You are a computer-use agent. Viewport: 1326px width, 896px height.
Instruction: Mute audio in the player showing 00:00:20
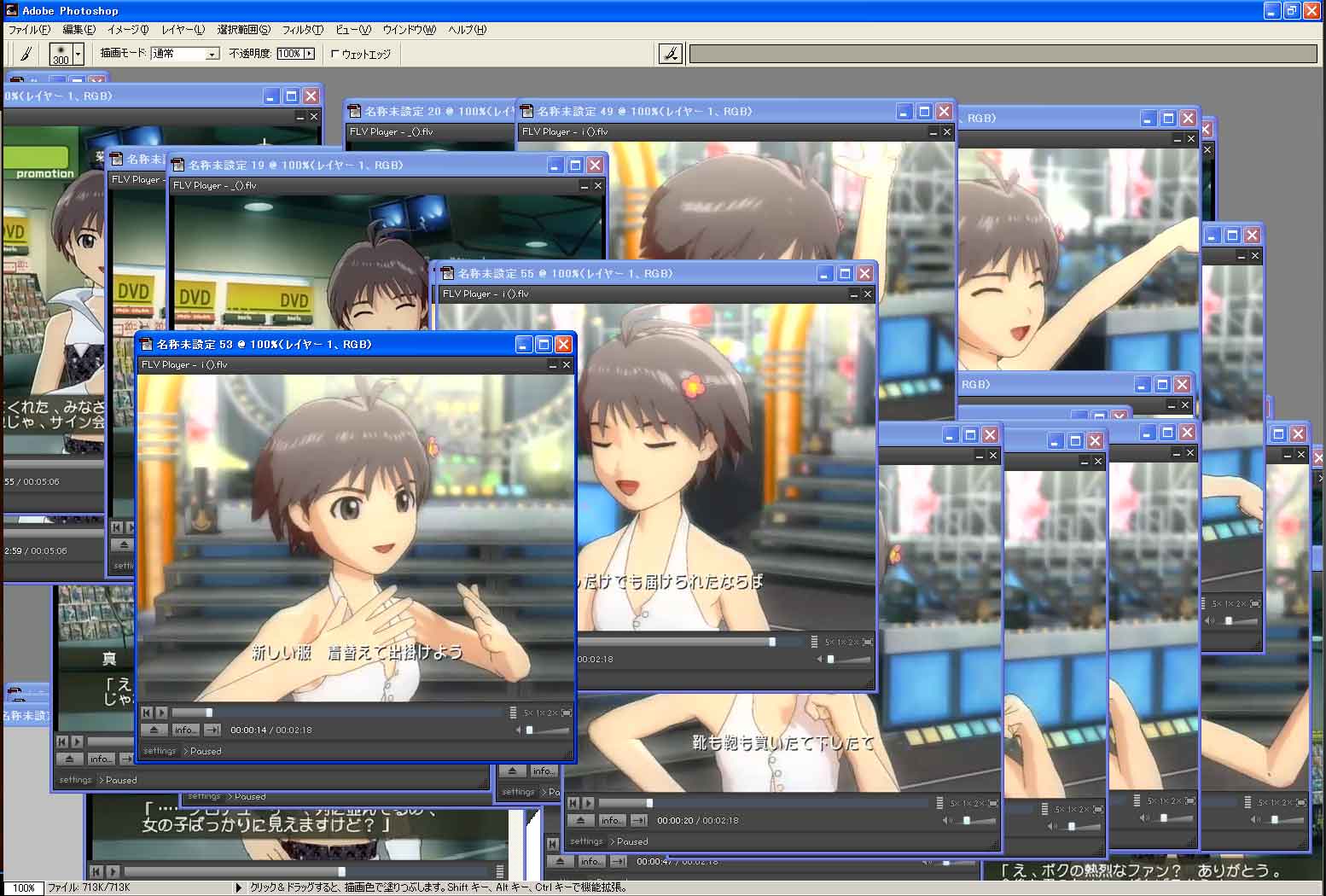pos(946,820)
